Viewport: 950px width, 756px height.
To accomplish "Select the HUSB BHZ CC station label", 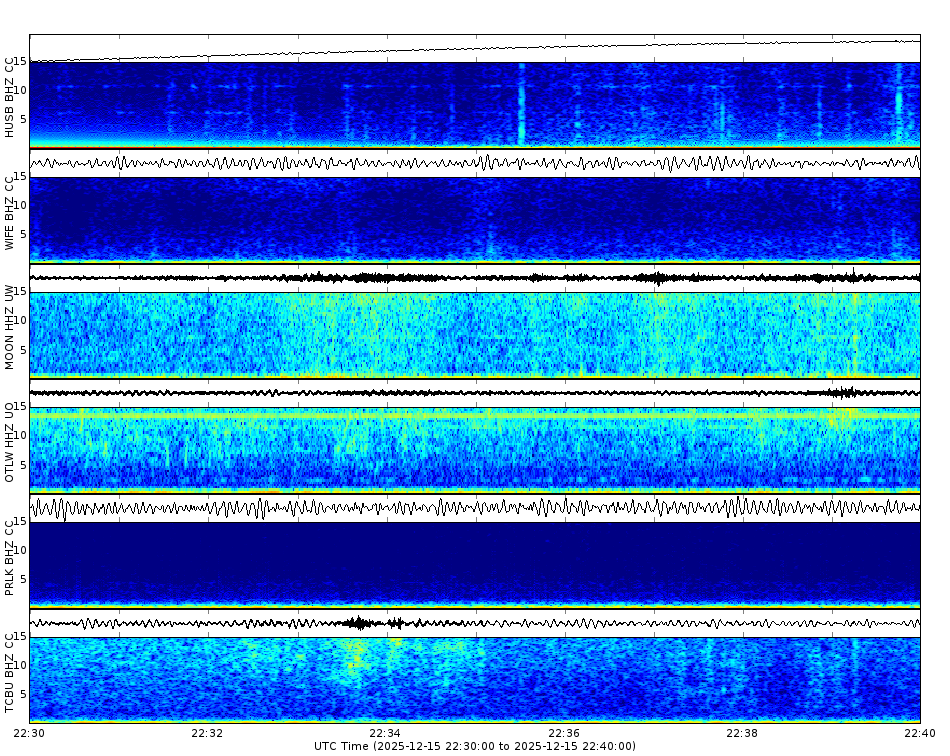I will [x=11, y=100].
